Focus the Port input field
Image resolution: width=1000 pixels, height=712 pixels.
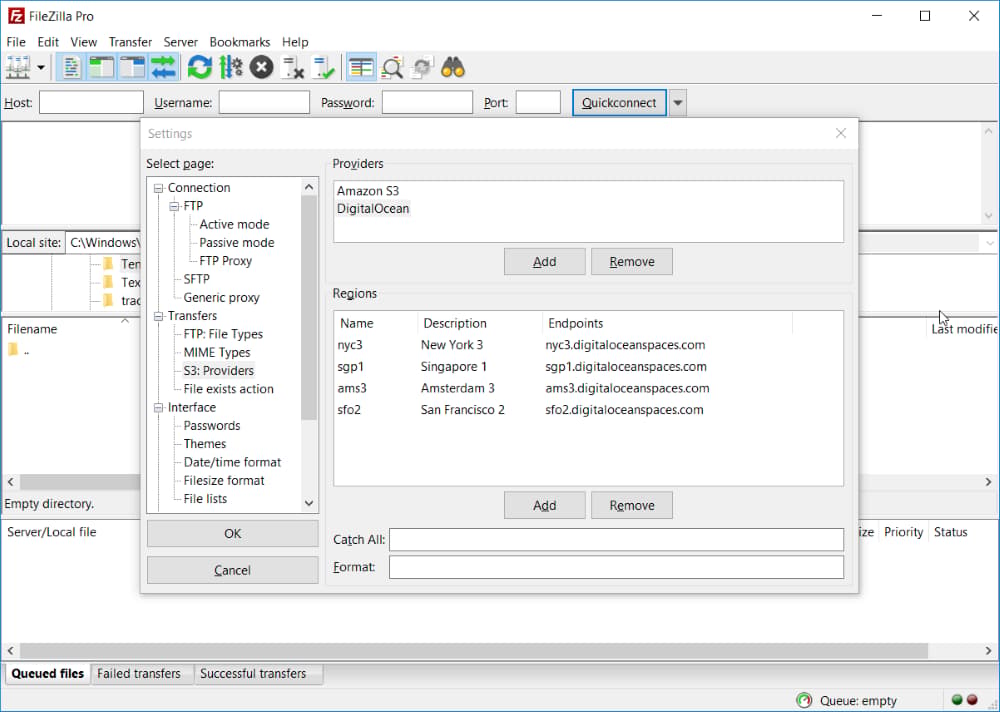click(538, 102)
